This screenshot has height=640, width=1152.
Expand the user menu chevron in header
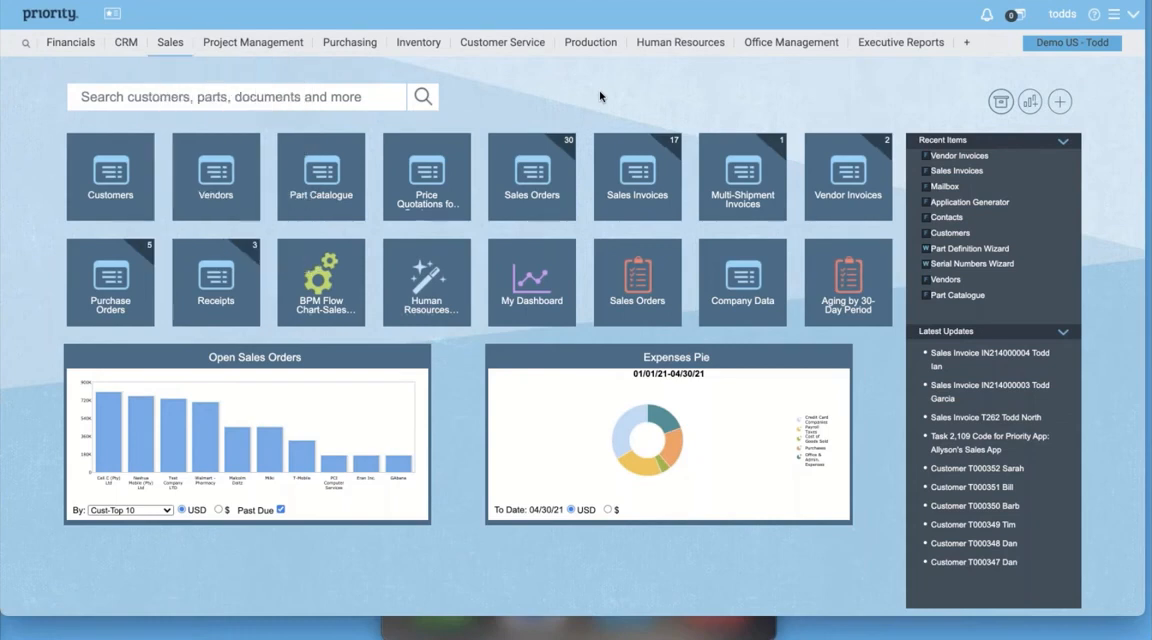point(1134,14)
